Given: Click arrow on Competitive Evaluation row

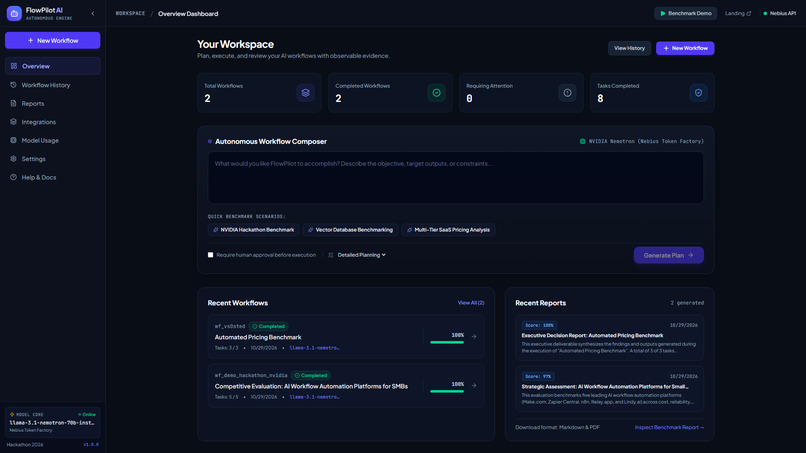Looking at the screenshot, I should pyautogui.click(x=474, y=385).
